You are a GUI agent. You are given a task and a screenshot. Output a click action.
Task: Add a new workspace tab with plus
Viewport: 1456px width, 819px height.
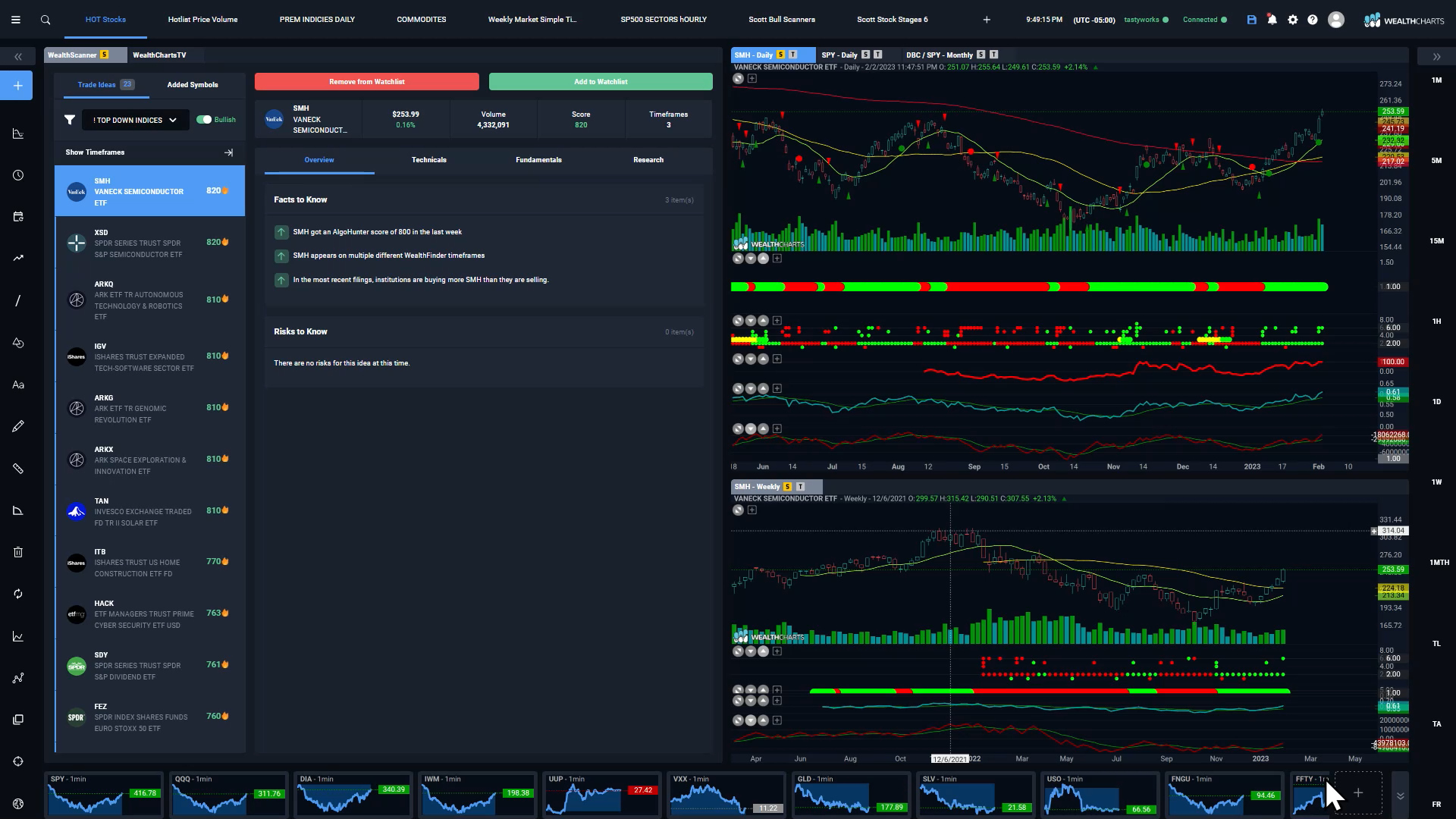pos(987,20)
